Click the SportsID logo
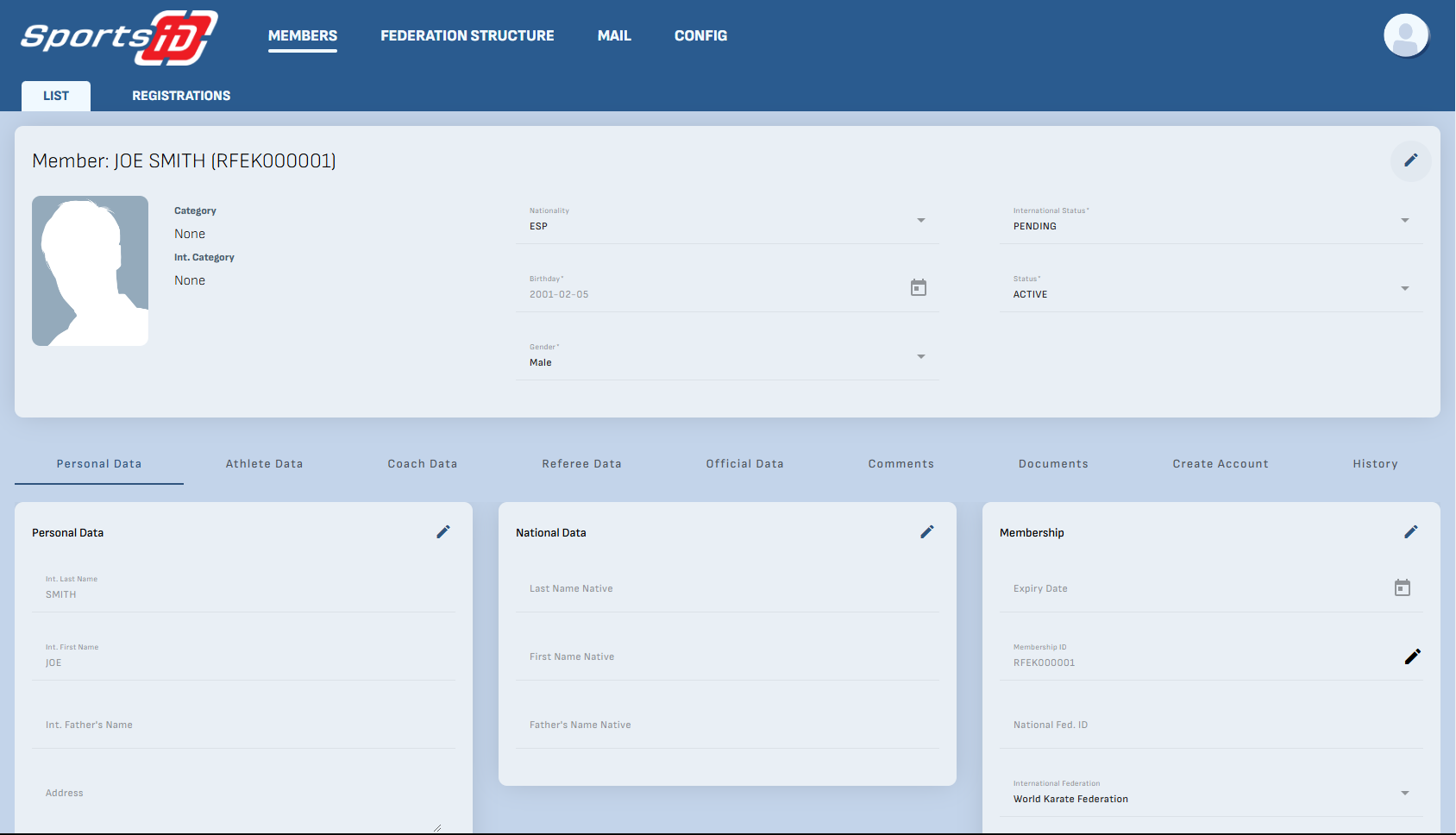Image resolution: width=1456 pixels, height=835 pixels. click(x=119, y=37)
